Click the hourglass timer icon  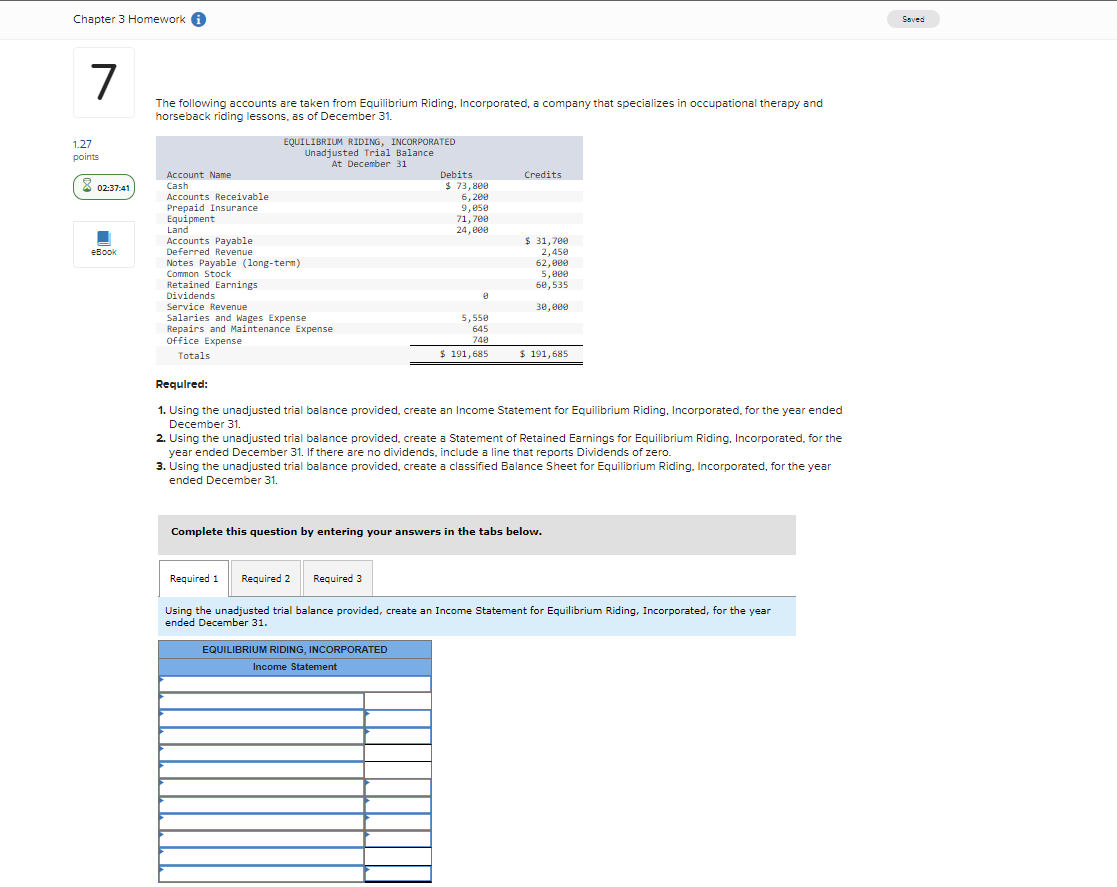(87, 186)
